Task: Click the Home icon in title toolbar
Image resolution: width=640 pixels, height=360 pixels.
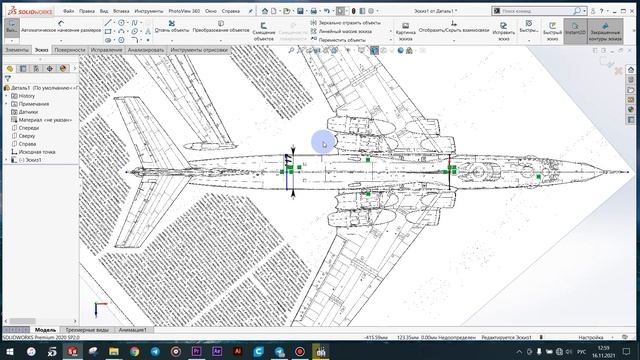Action: 265,11
